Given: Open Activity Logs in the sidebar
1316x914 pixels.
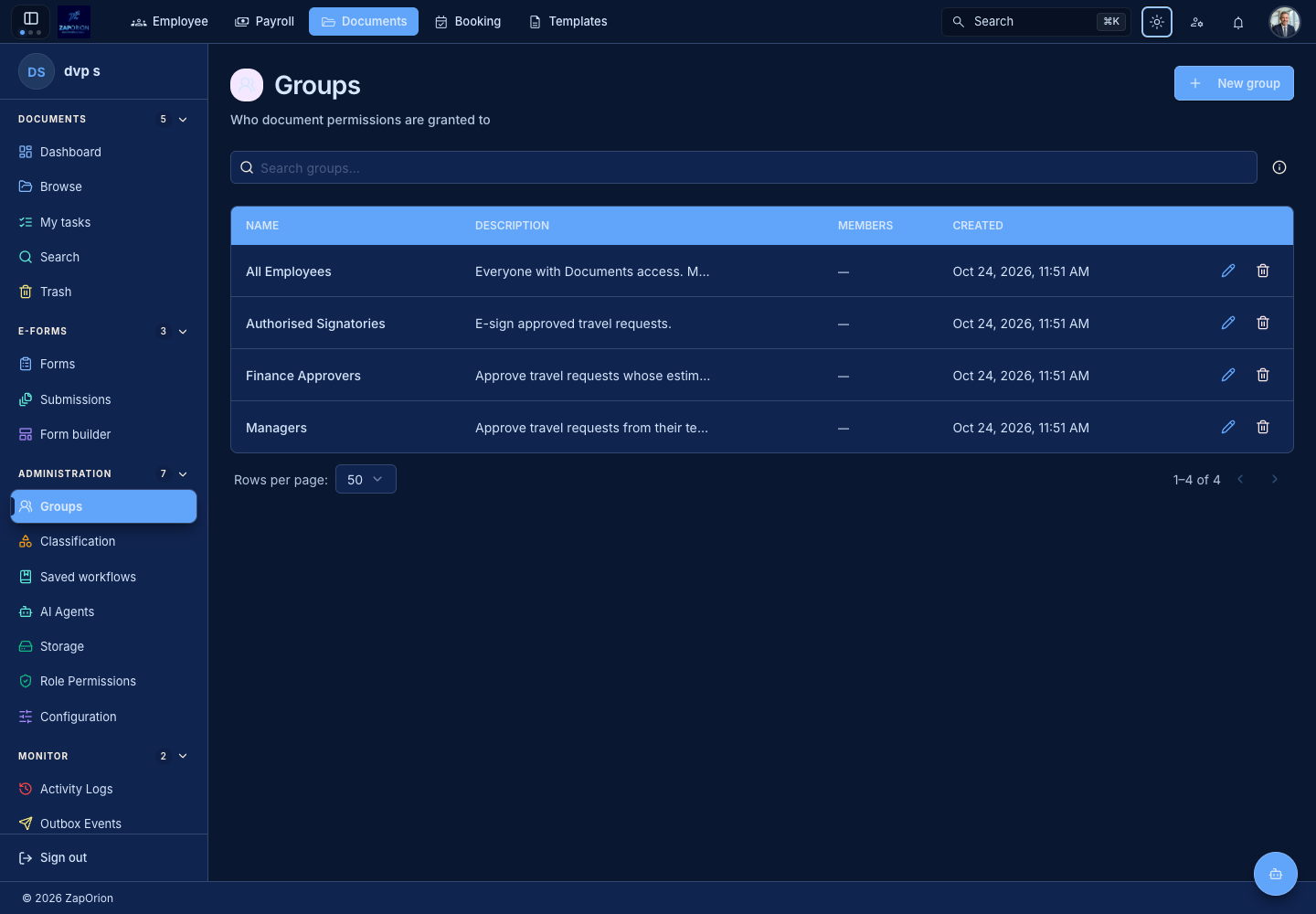Looking at the screenshot, I should (103, 789).
